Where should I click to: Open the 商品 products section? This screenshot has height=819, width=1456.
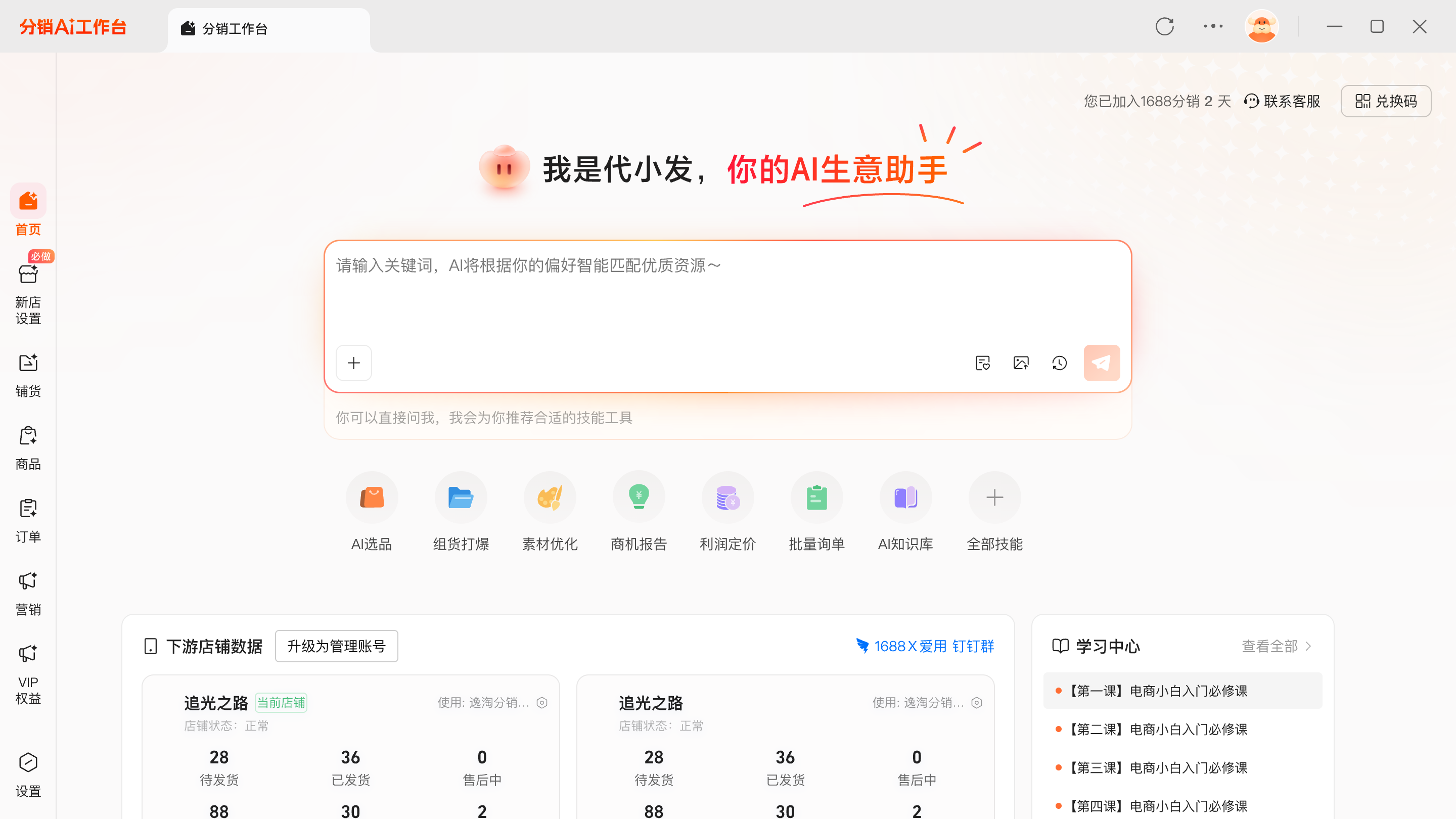(x=28, y=448)
